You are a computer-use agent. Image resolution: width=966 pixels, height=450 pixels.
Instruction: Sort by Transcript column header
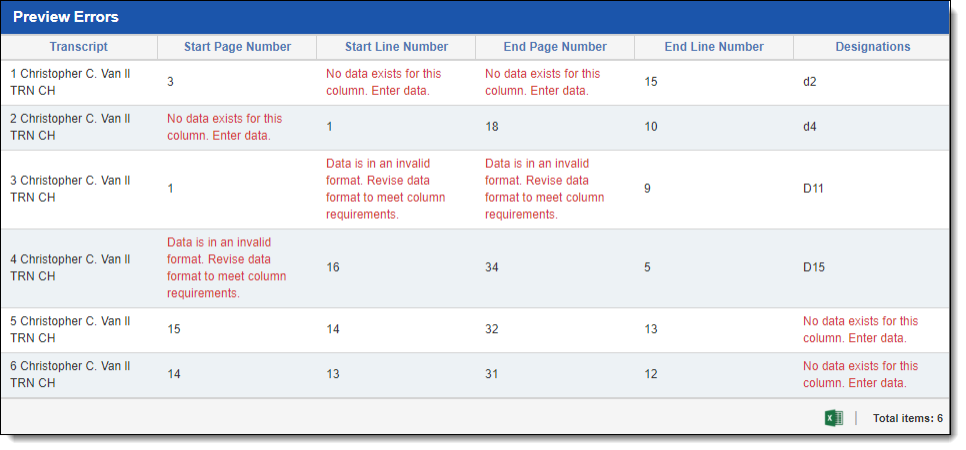79,47
